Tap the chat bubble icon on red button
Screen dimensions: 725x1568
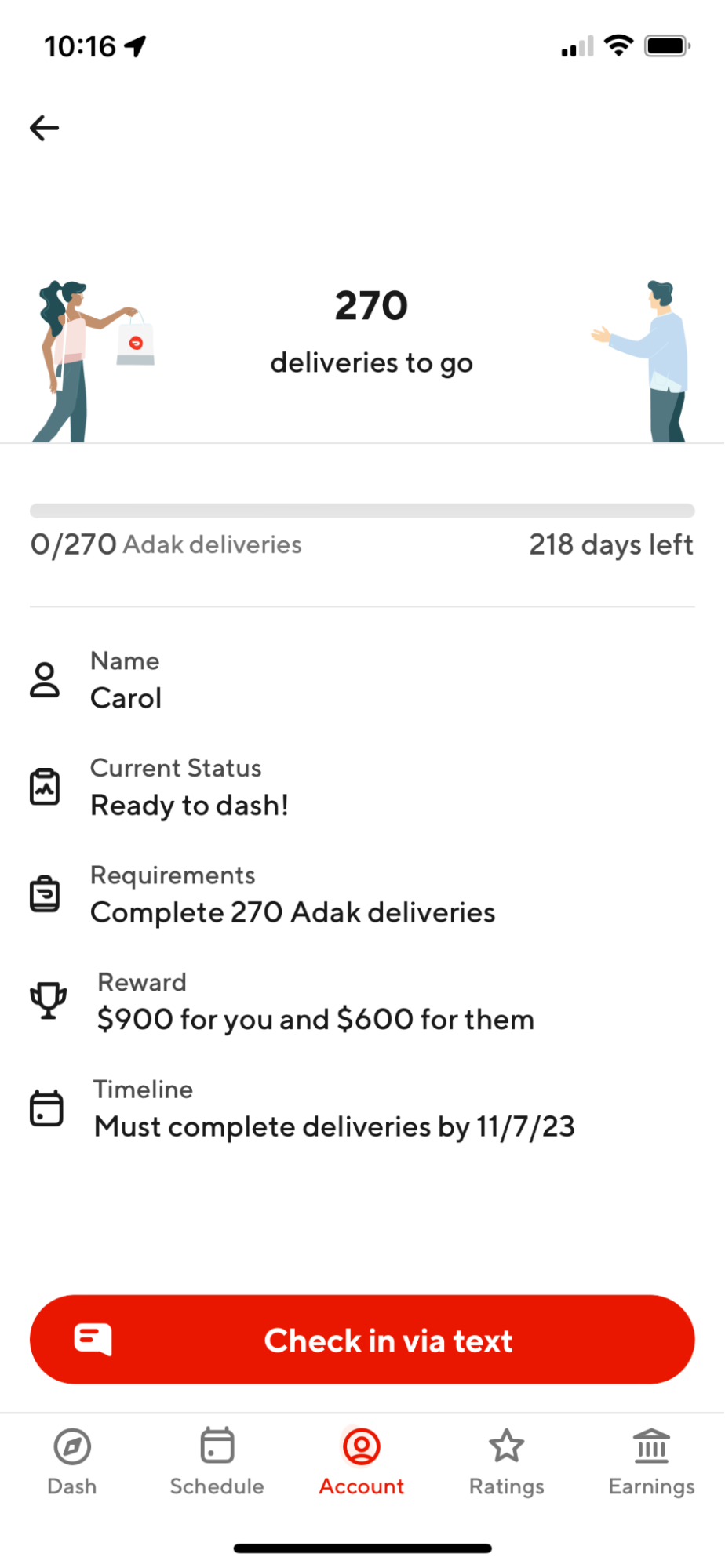[x=93, y=1340]
